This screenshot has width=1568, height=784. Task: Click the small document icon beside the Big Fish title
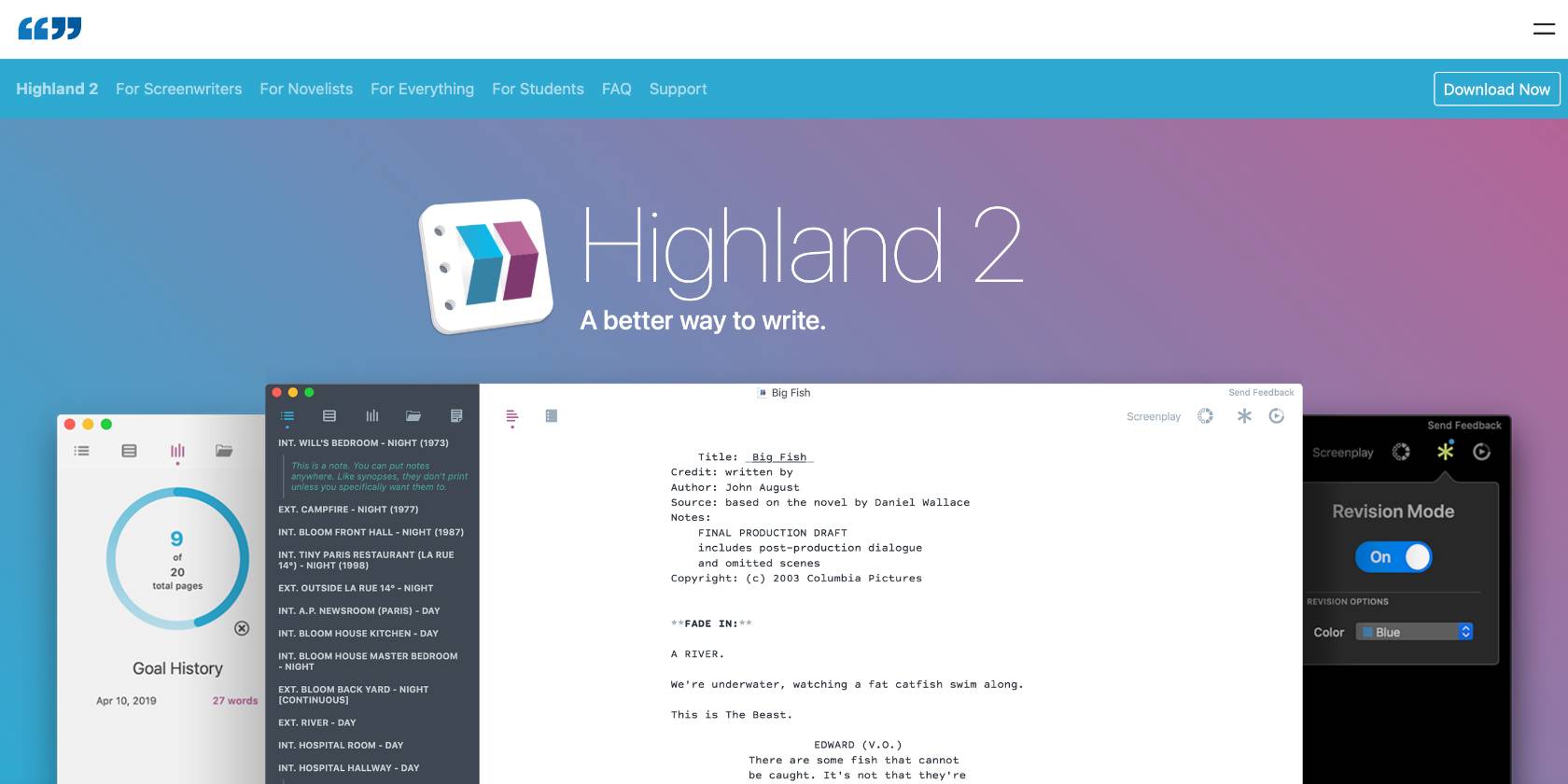click(763, 393)
